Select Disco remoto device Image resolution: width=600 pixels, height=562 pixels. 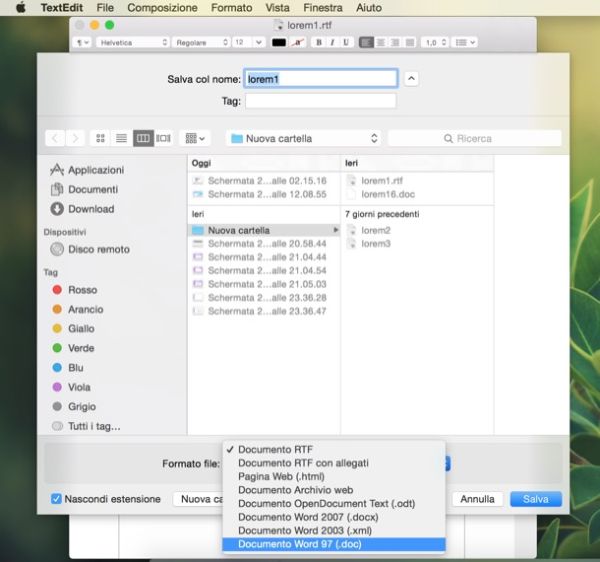(x=98, y=249)
